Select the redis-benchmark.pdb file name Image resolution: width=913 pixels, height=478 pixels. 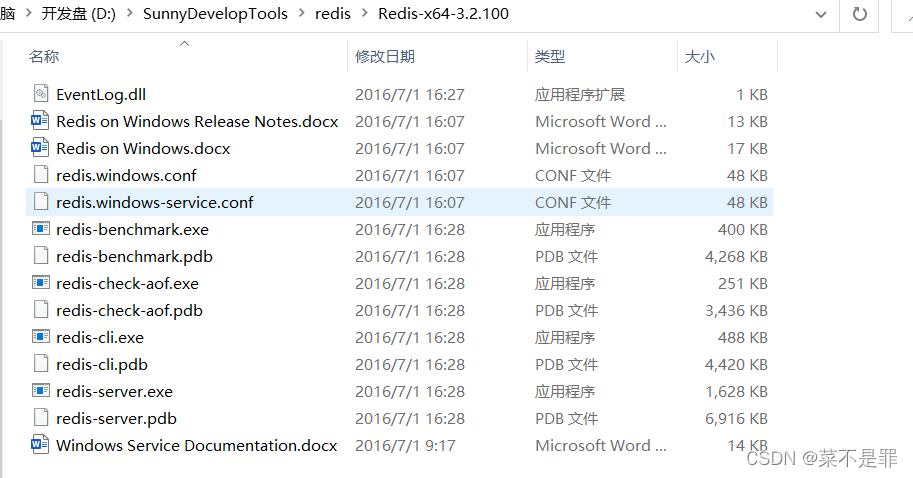[x=135, y=256]
